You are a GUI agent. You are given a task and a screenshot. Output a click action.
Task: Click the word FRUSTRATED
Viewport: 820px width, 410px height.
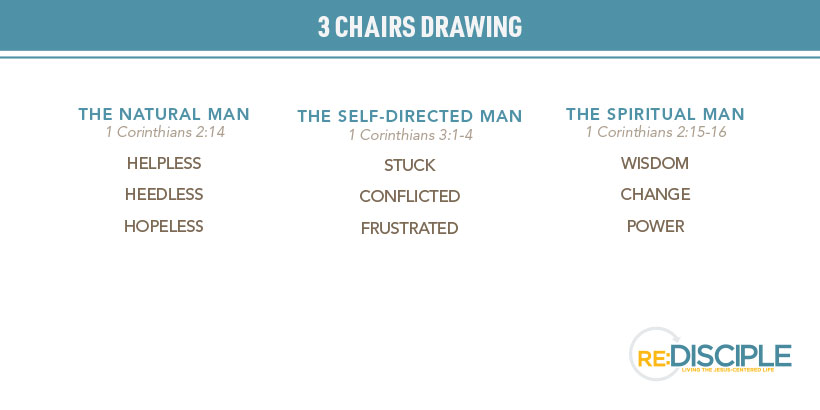409,229
